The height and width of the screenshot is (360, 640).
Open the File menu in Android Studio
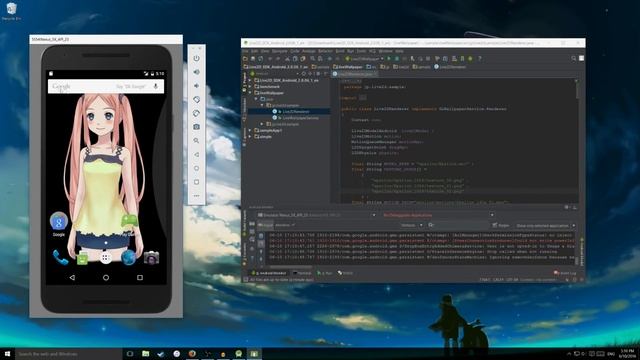pos(245,51)
